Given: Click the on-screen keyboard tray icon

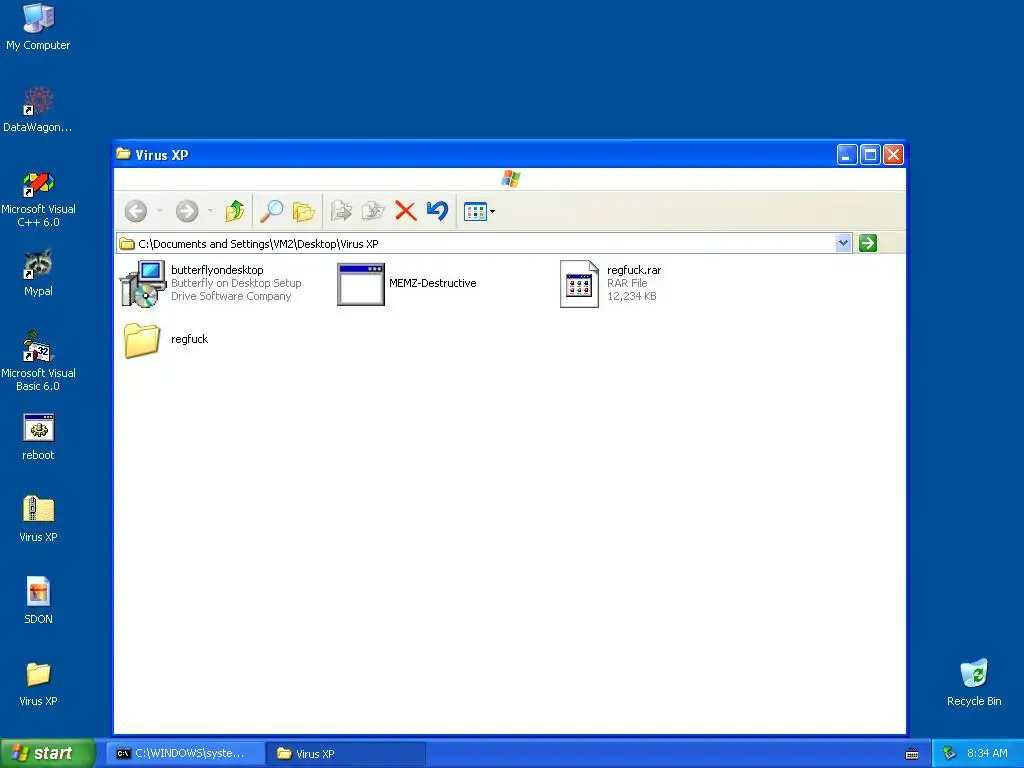Looking at the screenshot, I should pos(912,754).
